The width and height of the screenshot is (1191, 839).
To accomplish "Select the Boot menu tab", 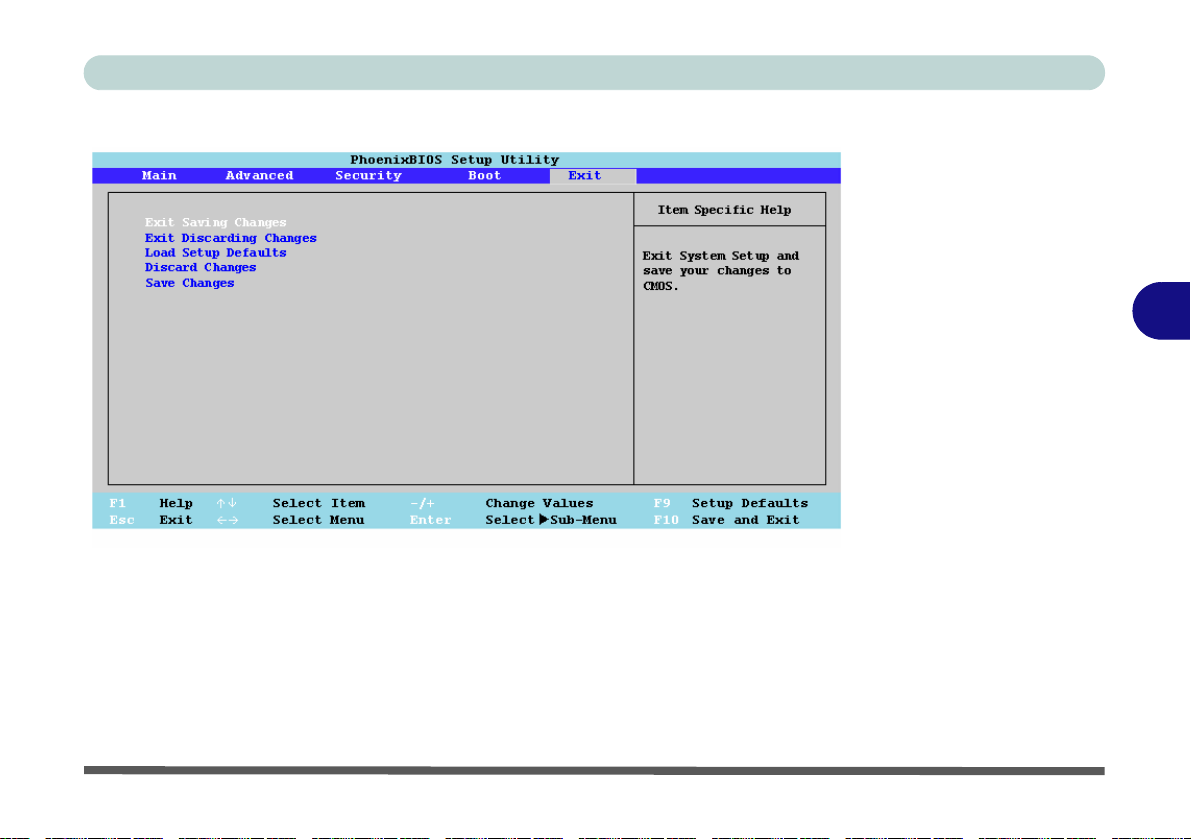I will click(485, 175).
